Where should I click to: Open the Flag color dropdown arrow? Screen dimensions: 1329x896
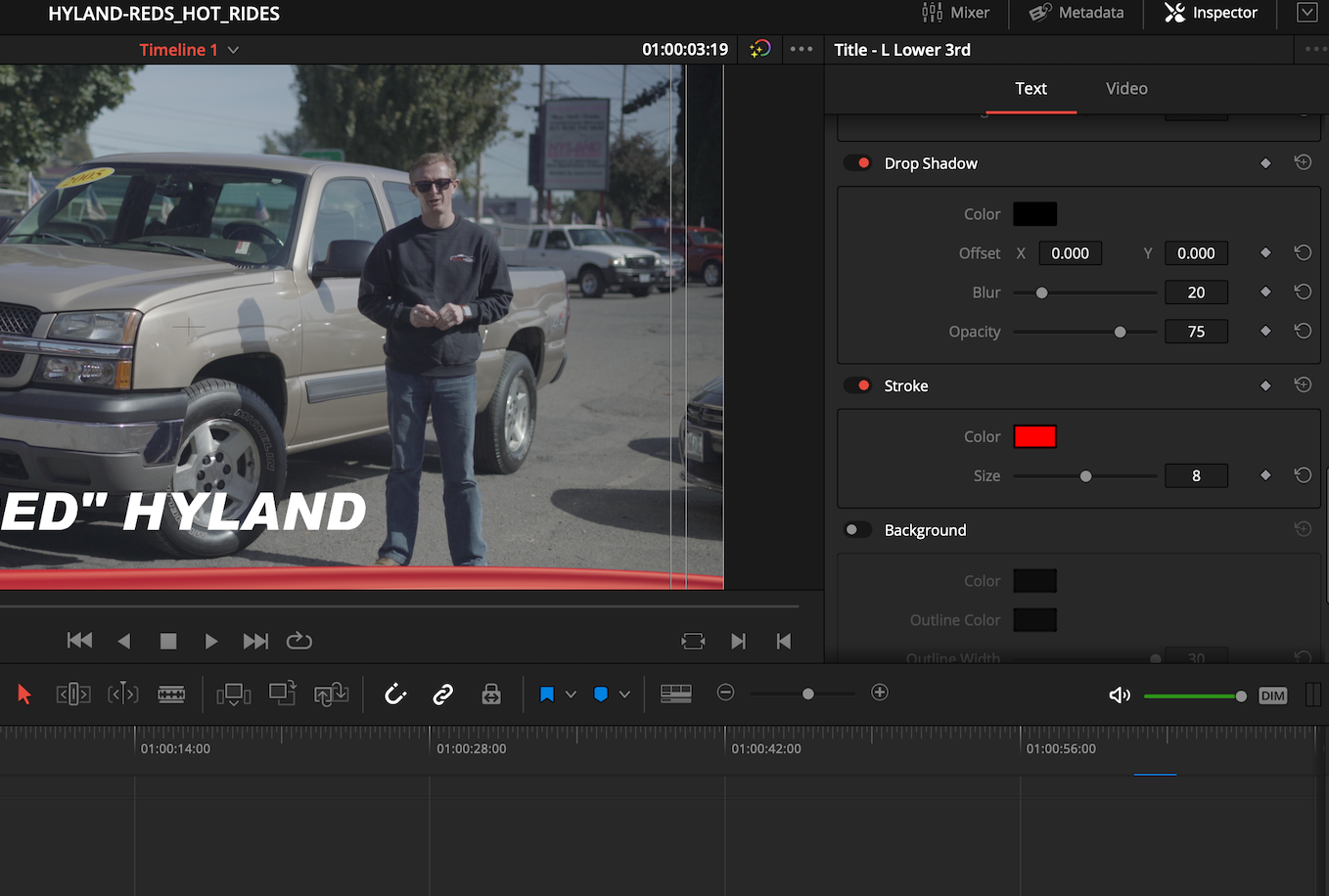tap(571, 694)
